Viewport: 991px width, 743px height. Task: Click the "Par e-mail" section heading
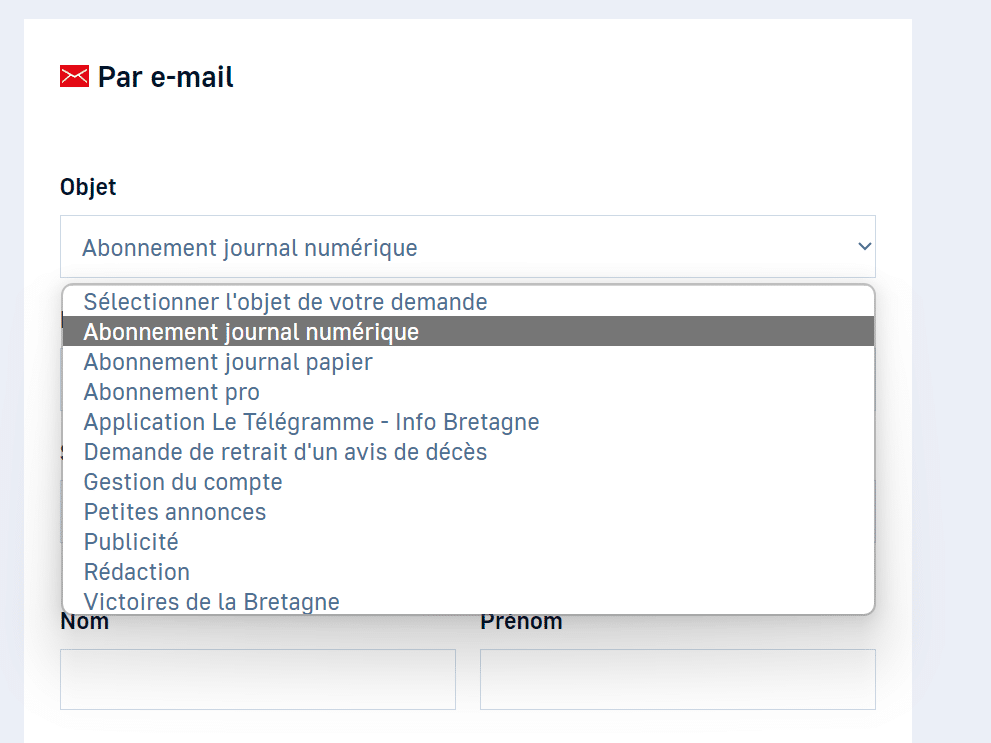[166, 77]
